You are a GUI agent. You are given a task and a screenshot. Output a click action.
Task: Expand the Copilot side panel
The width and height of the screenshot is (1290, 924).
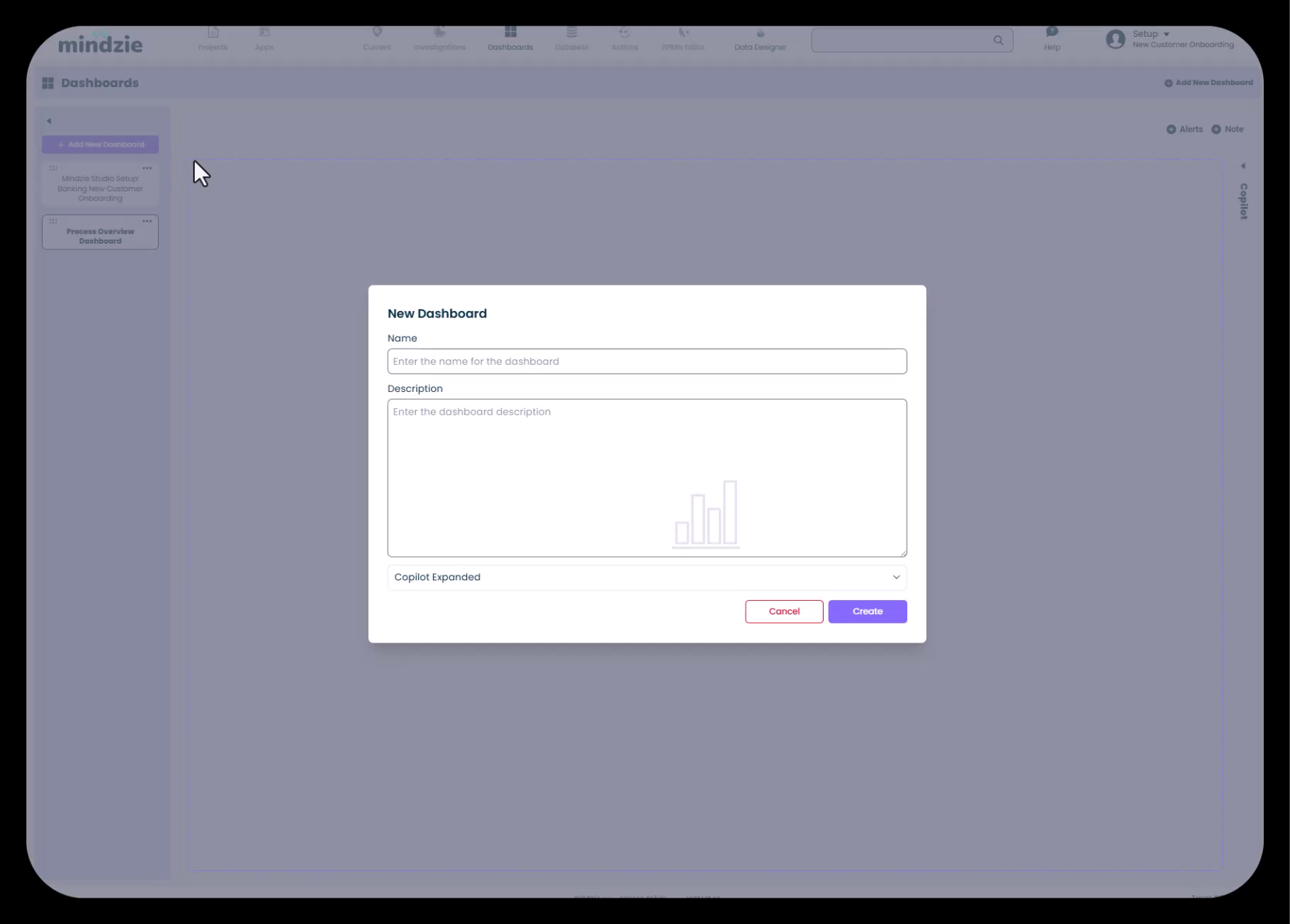tap(1243, 167)
